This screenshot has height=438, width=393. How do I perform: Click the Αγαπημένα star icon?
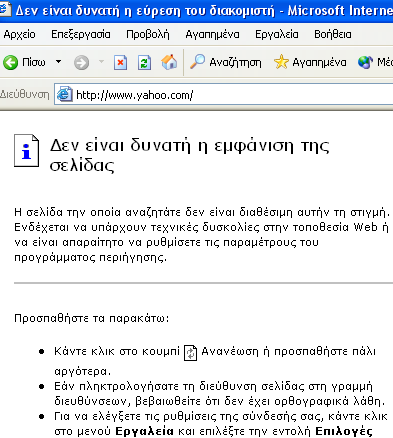[x=281, y=62]
